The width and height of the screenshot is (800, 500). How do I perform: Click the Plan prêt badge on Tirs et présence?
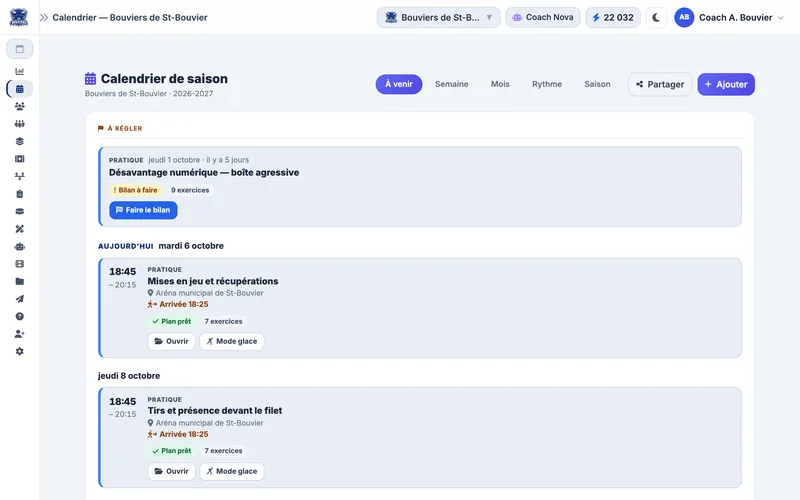pyautogui.click(x=171, y=451)
